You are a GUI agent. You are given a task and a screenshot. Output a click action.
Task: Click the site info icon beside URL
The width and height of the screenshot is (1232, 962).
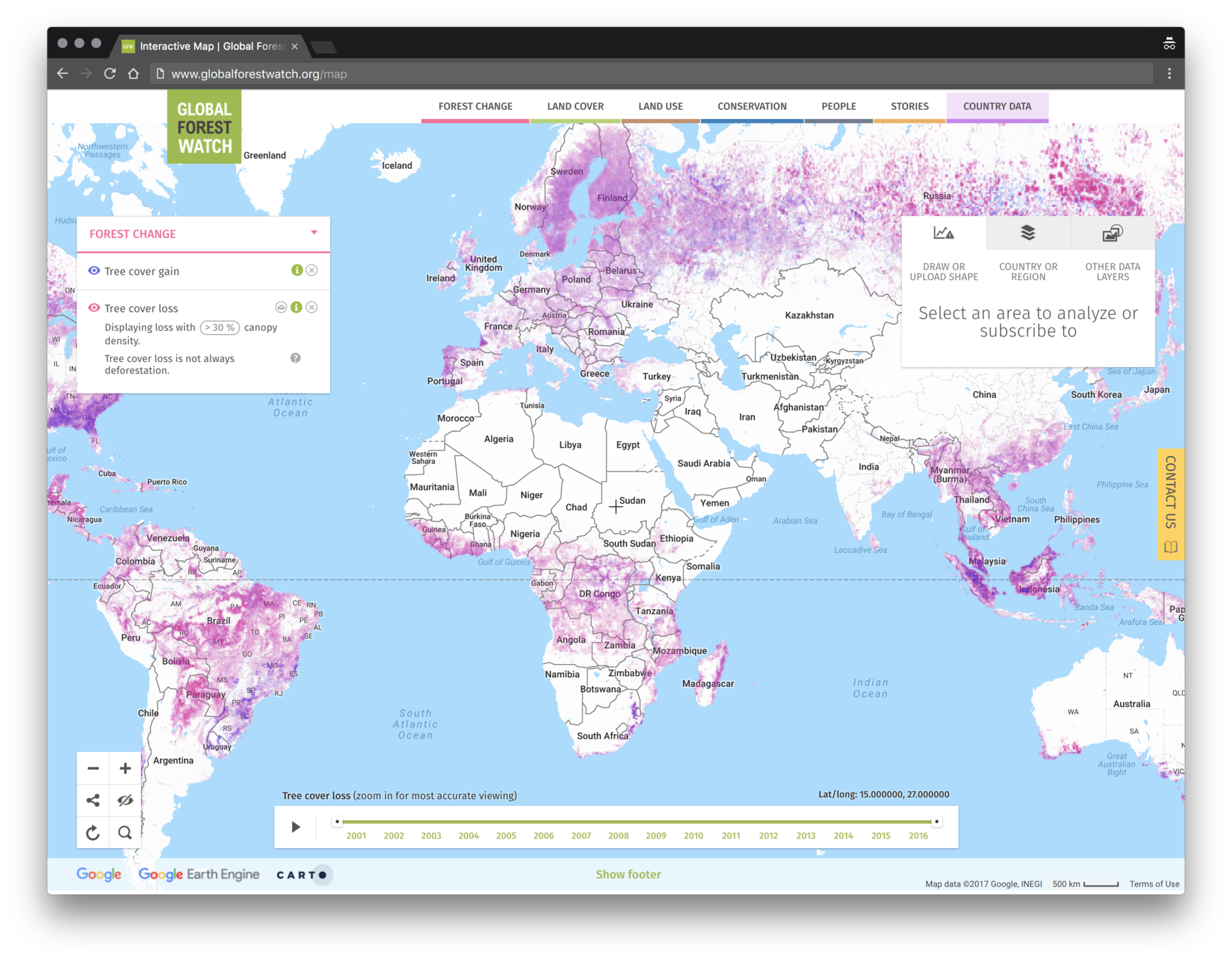160,73
